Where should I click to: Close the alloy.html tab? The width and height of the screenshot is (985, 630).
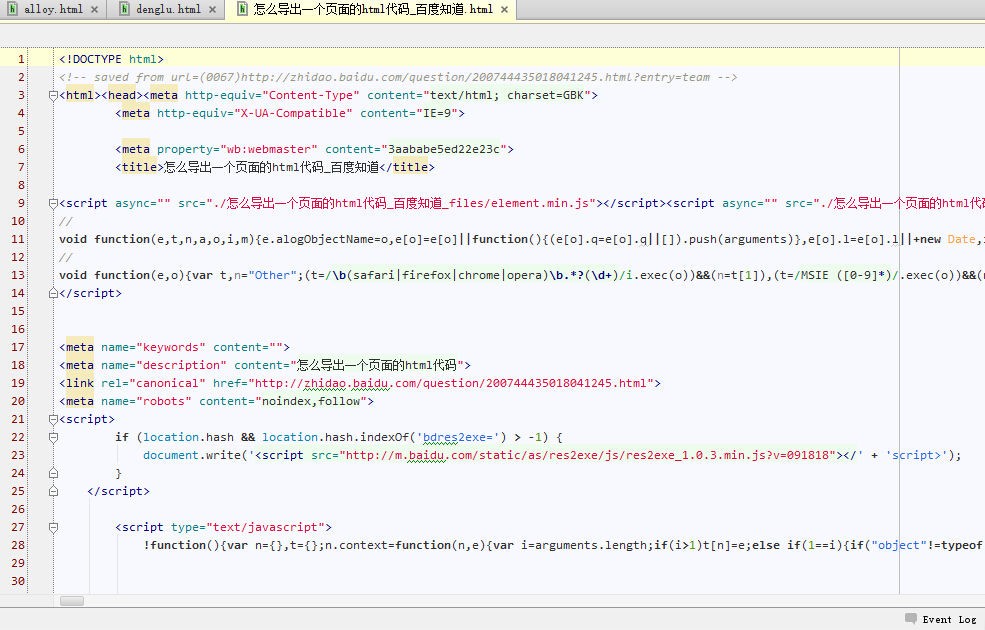point(94,9)
